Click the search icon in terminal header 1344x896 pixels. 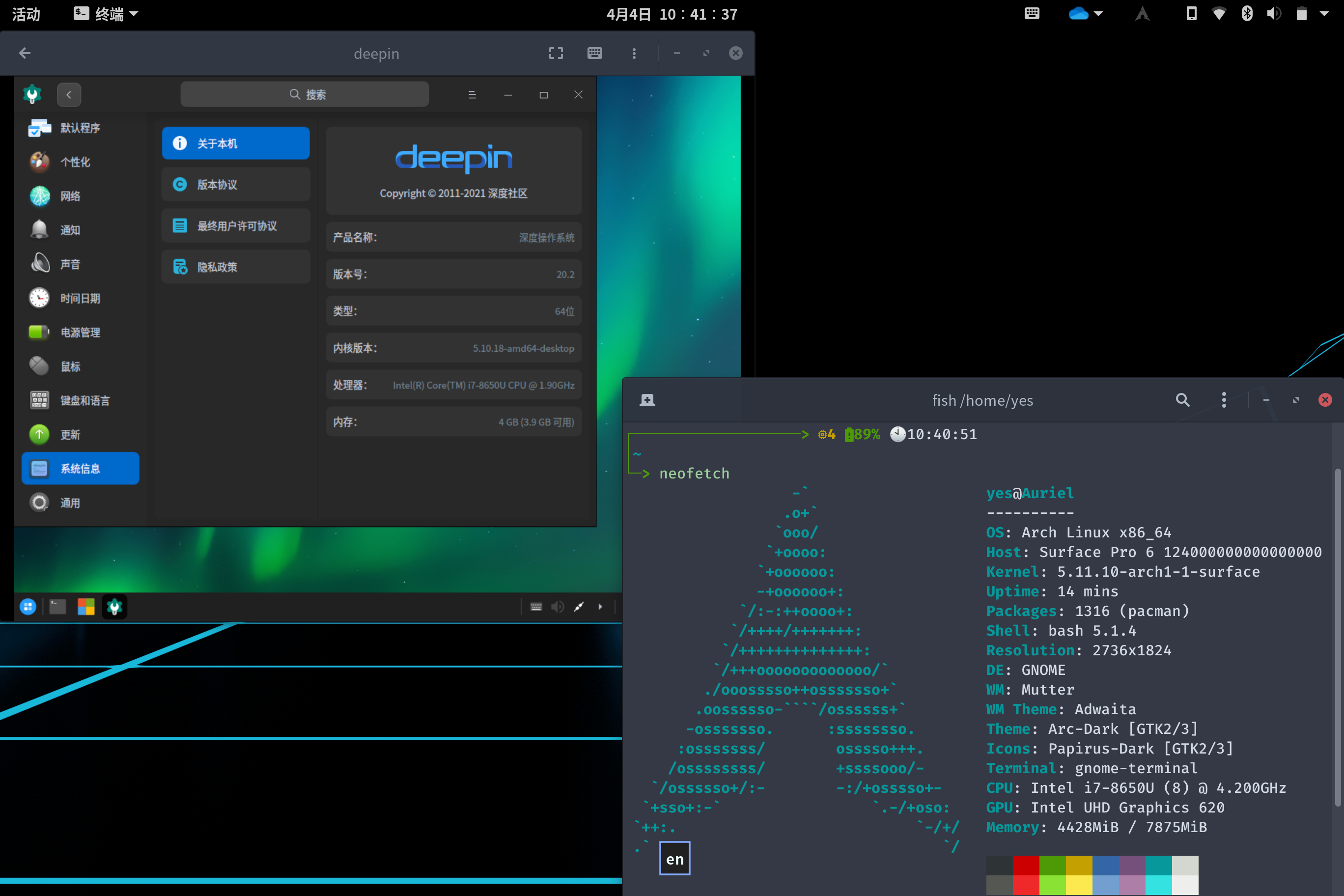pyautogui.click(x=1182, y=400)
